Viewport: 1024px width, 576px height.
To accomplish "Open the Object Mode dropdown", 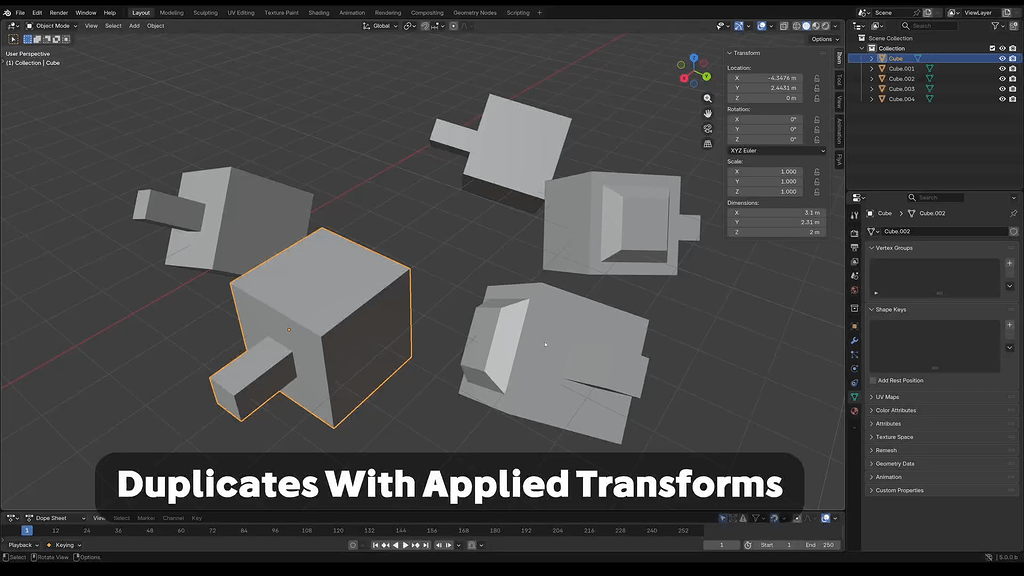I will tap(52, 26).
